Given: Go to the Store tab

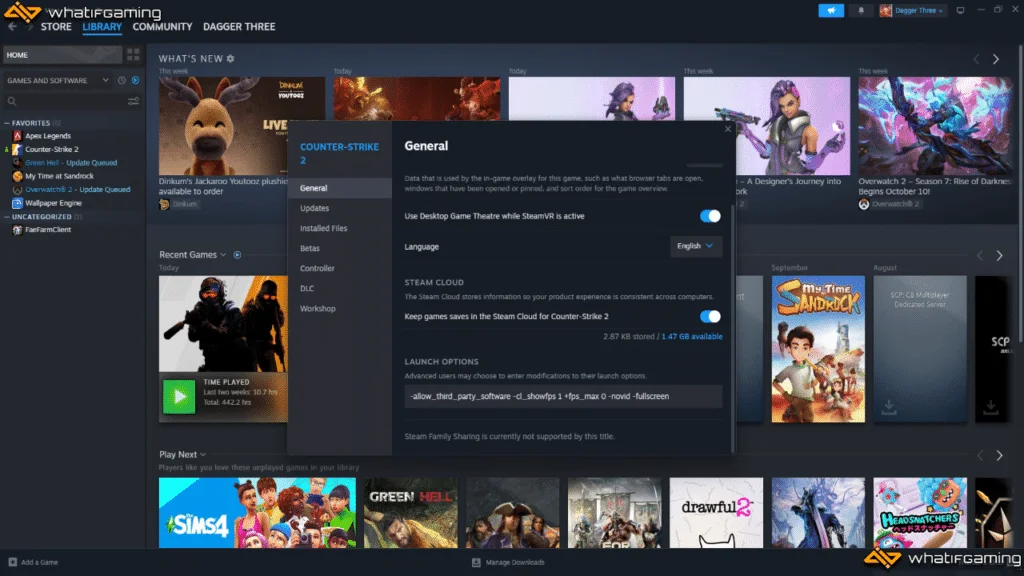Looking at the screenshot, I should coord(56,27).
